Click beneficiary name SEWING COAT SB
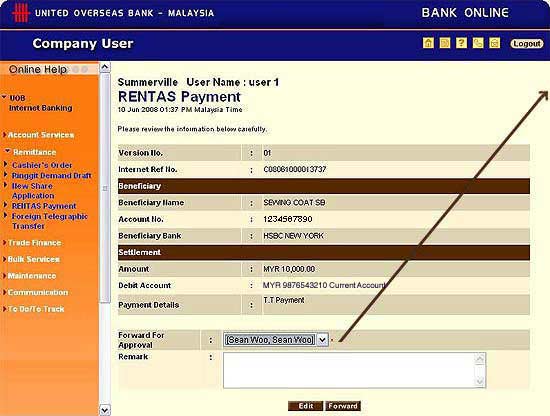The width and height of the screenshot is (550, 416). point(294,203)
